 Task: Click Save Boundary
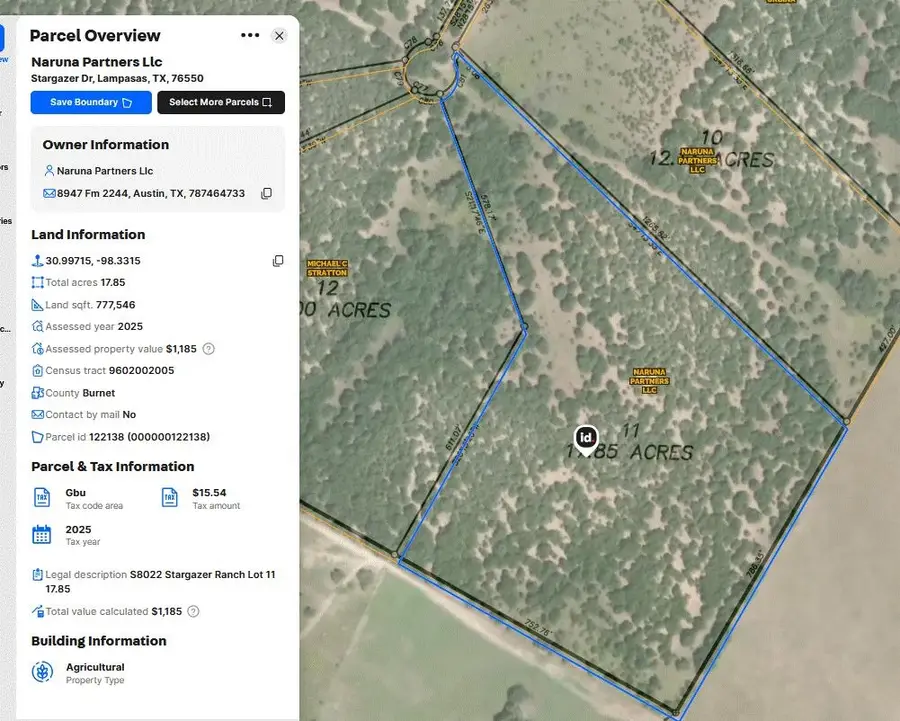coord(90,102)
